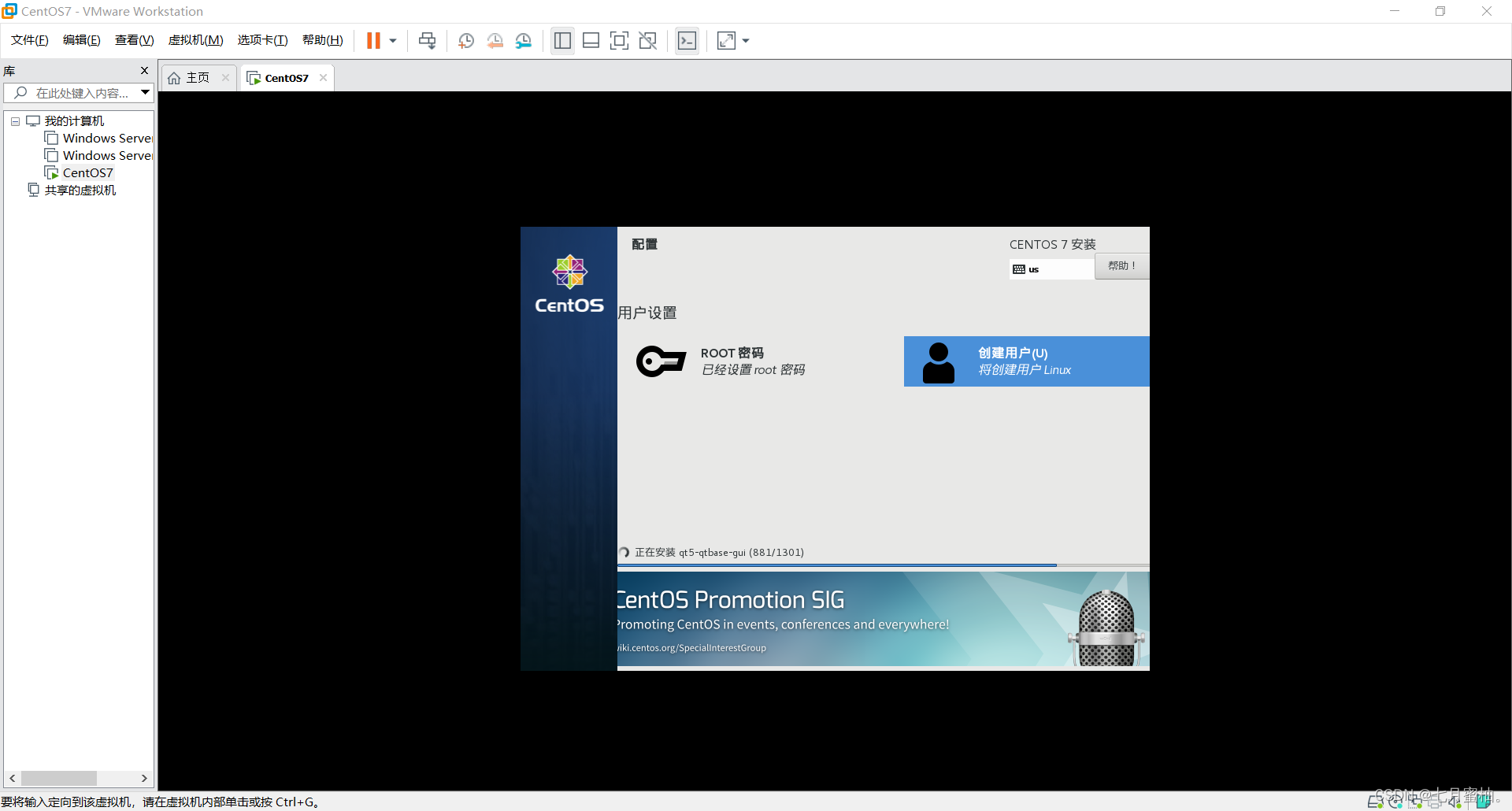Select 我的计算机 in the library
The width and height of the screenshot is (1512, 811).
click(74, 120)
